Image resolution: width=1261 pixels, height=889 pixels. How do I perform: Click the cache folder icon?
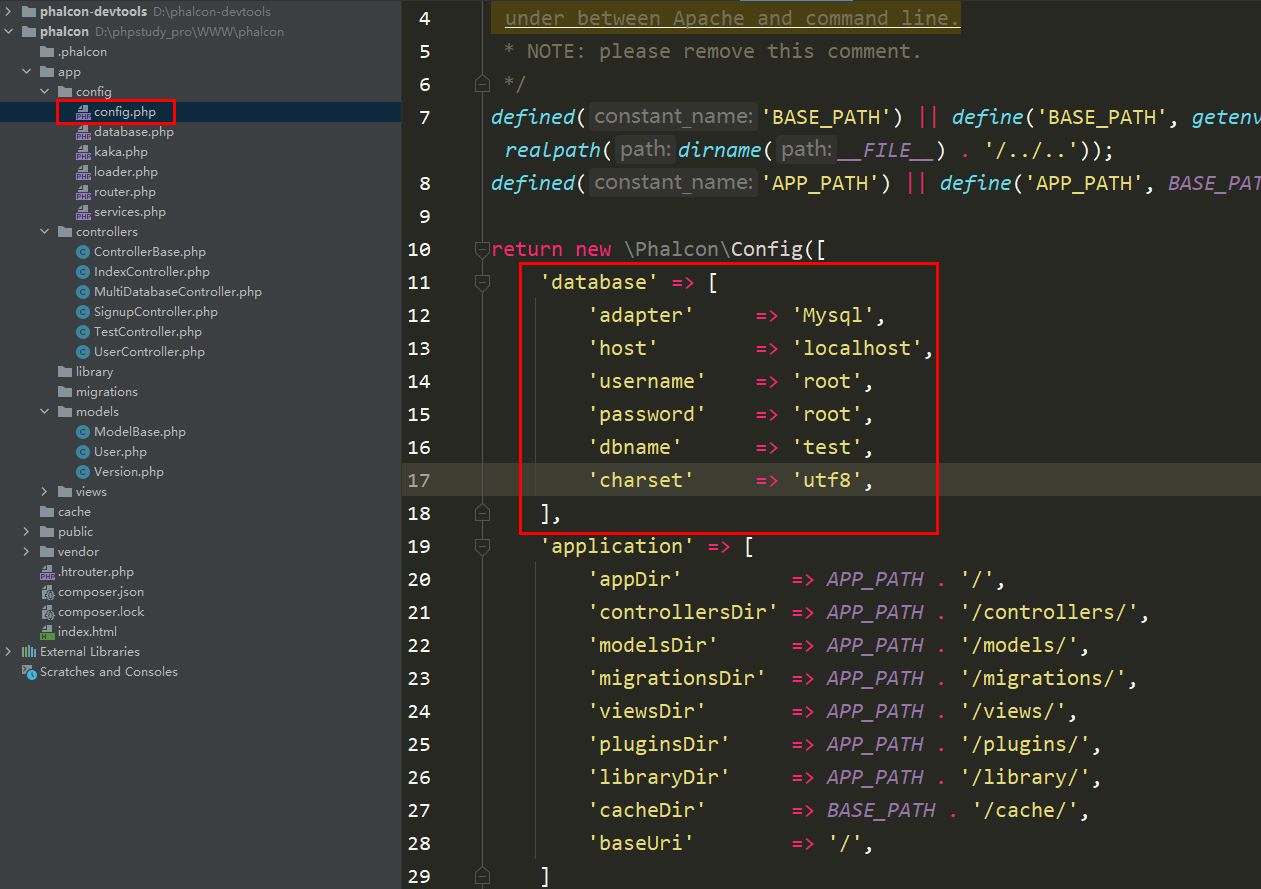[47, 512]
